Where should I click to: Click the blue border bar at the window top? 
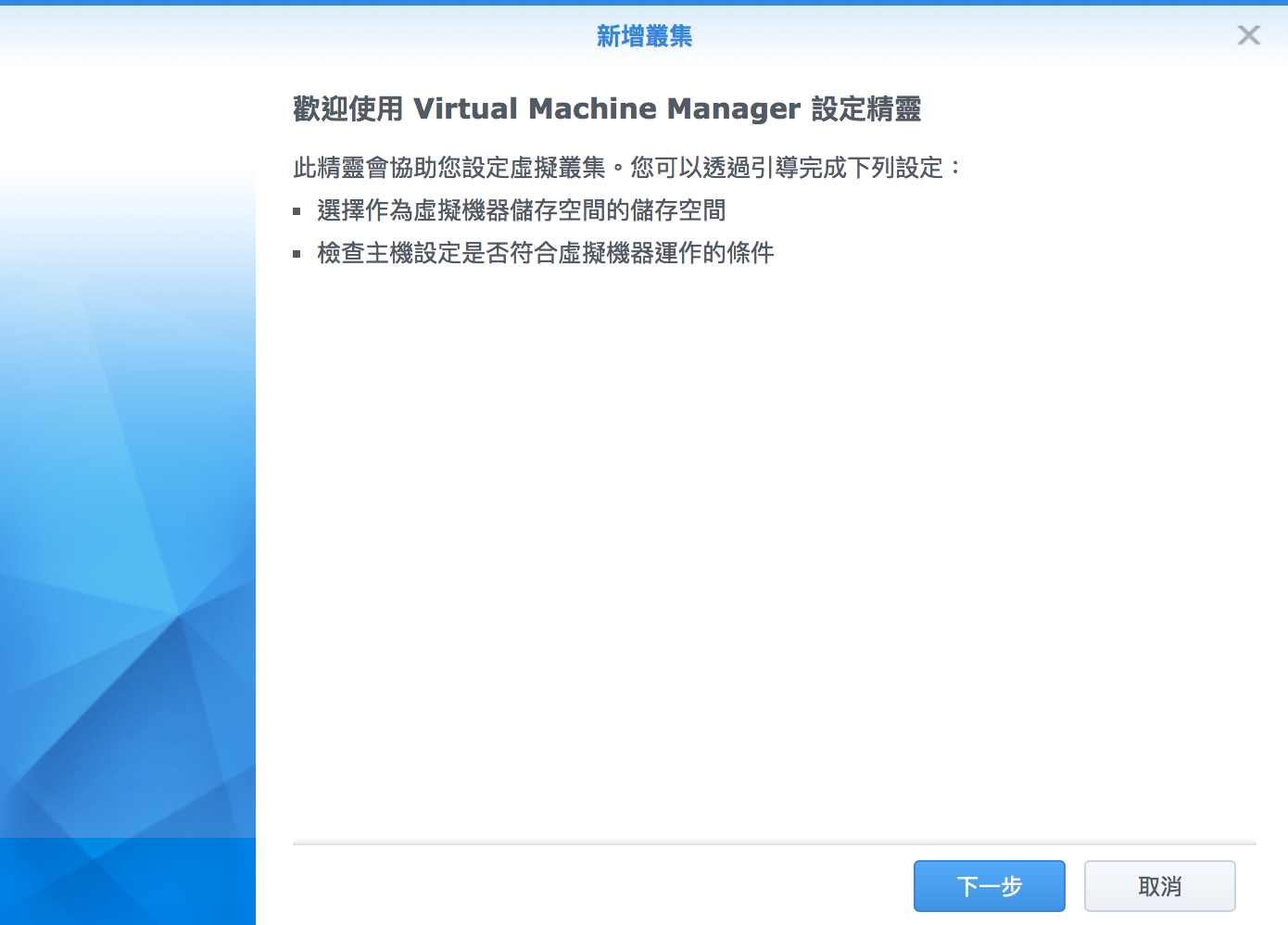click(x=644, y=3)
